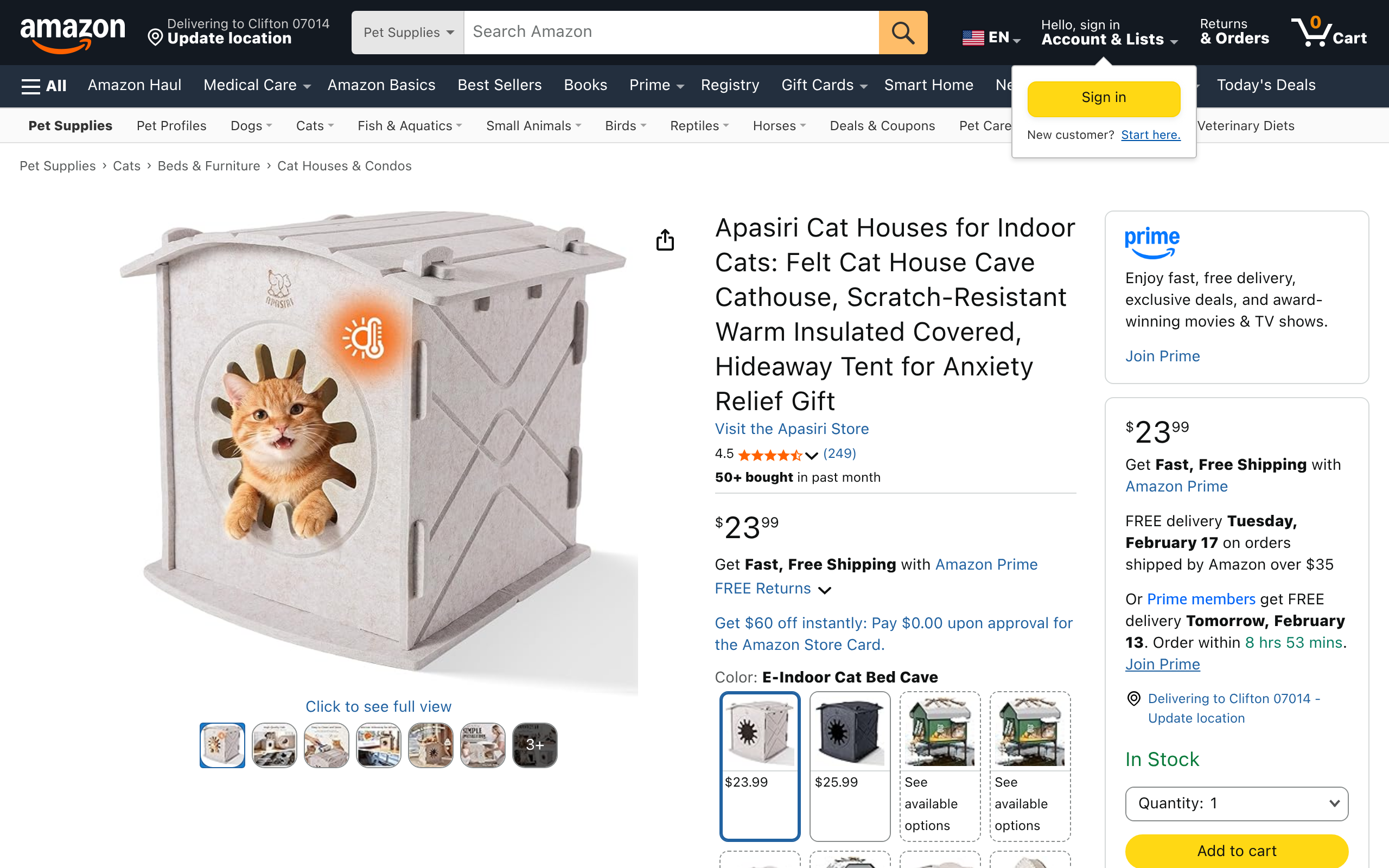The image size is (1389, 868).
Task: Click the Amazon logo
Action: [73, 33]
